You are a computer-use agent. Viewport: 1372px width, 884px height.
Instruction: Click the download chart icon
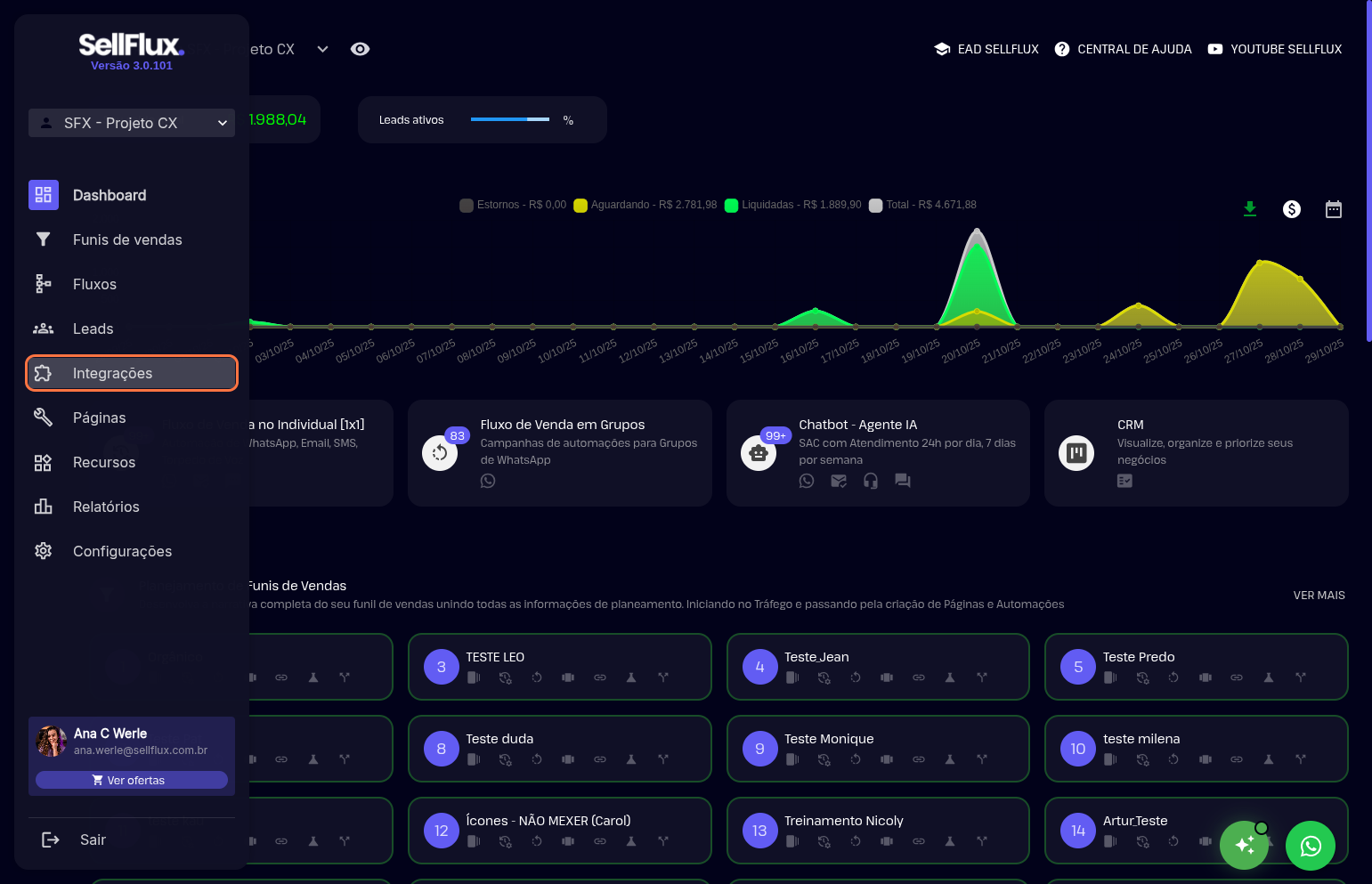pyautogui.click(x=1250, y=209)
